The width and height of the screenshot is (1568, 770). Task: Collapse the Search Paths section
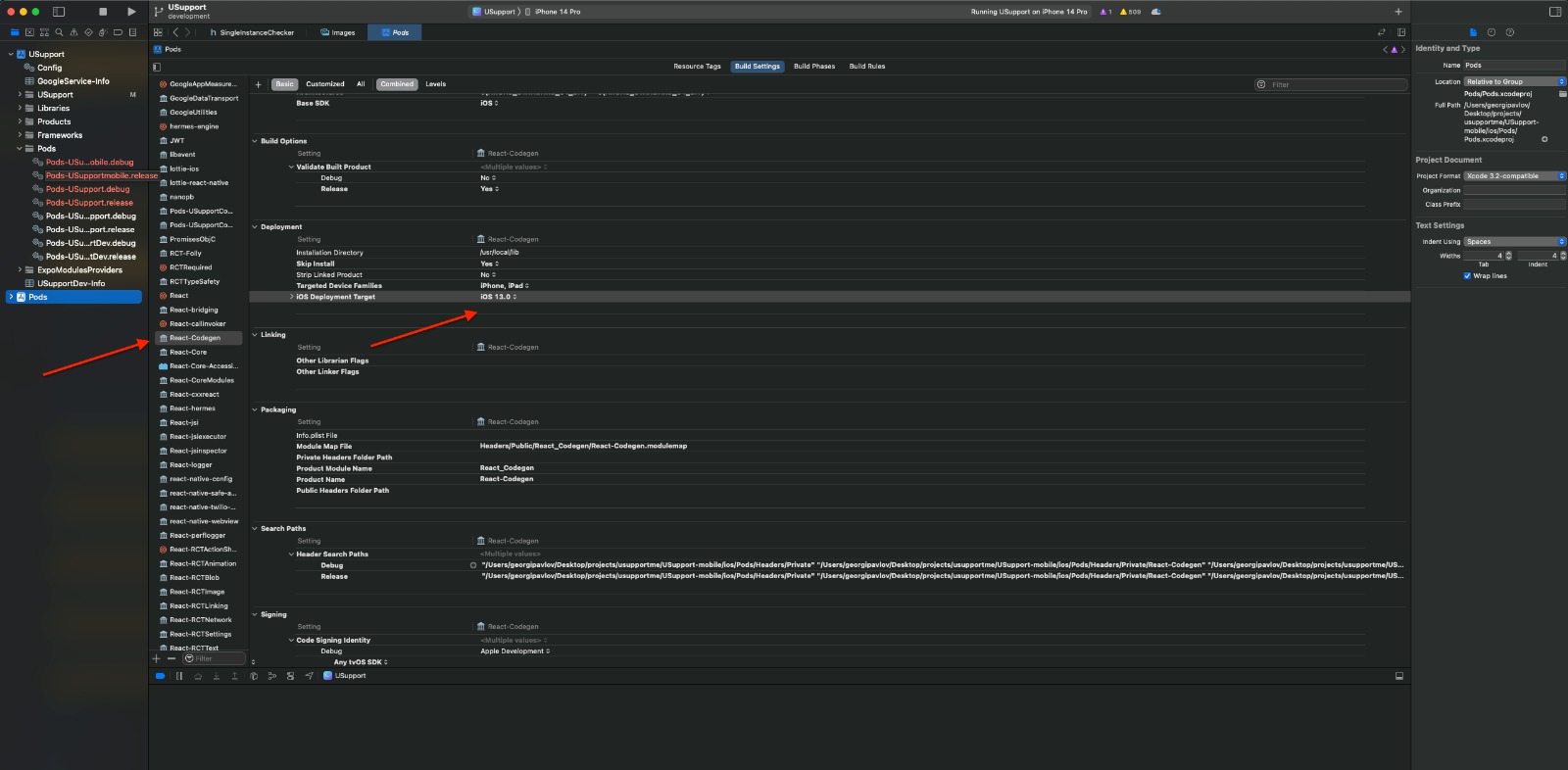coord(255,528)
